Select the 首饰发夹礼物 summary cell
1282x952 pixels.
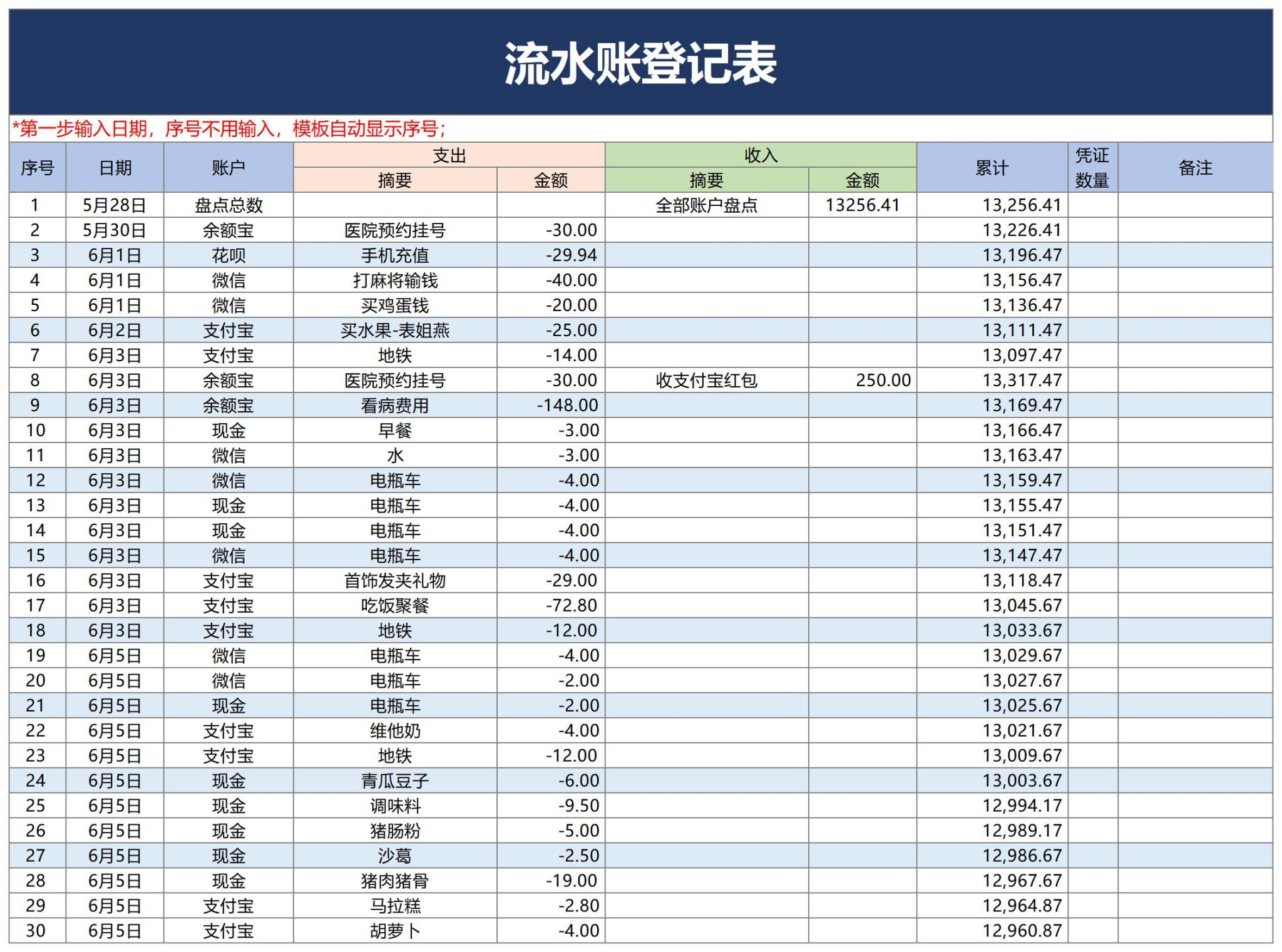395,580
